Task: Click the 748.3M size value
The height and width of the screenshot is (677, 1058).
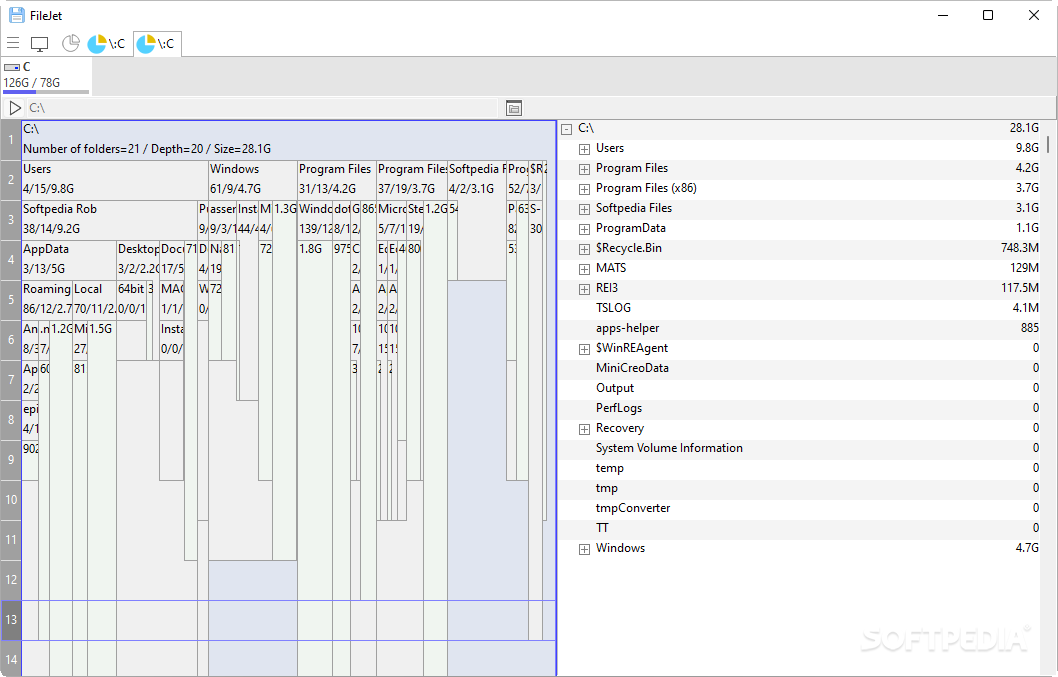Action: click(x=1020, y=248)
